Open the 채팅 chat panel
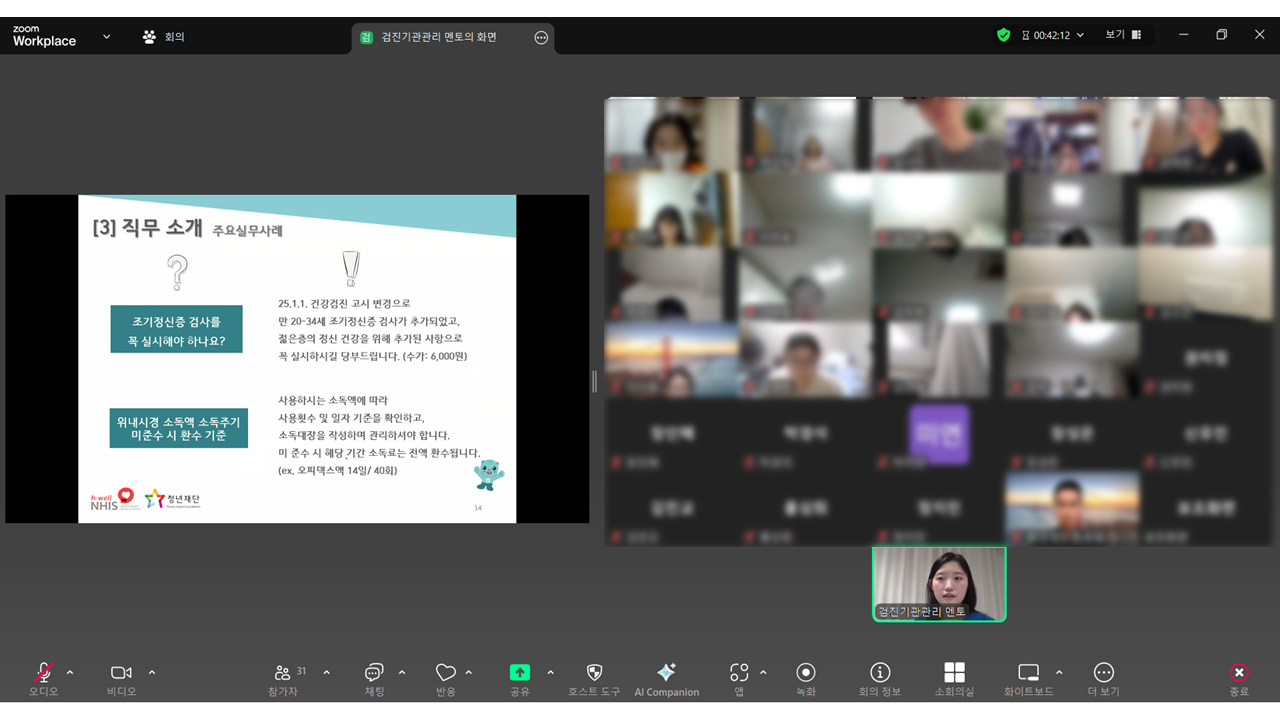Image resolution: width=1280 pixels, height=720 pixels. coord(374,673)
